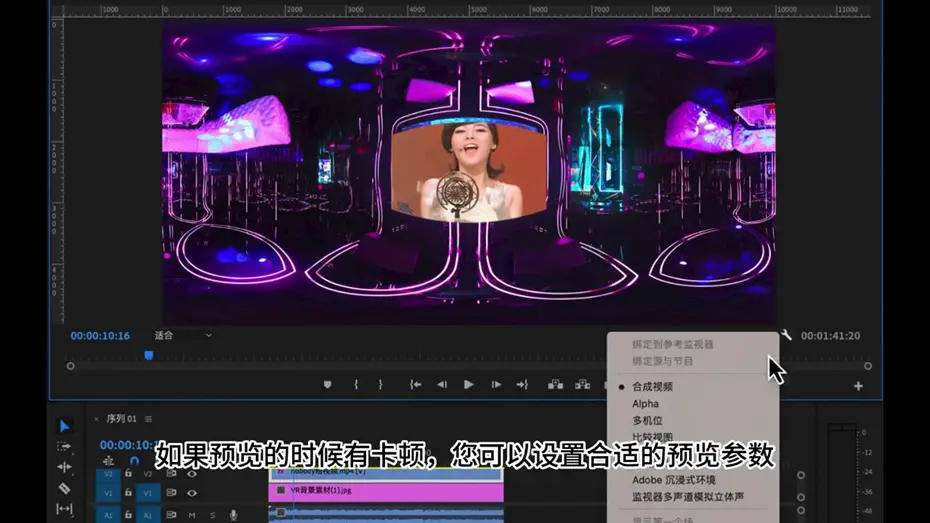Click left handle of monitor zoom scrollbar
Image resolution: width=930 pixels, height=523 pixels.
pyautogui.click(x=71, y=366)
